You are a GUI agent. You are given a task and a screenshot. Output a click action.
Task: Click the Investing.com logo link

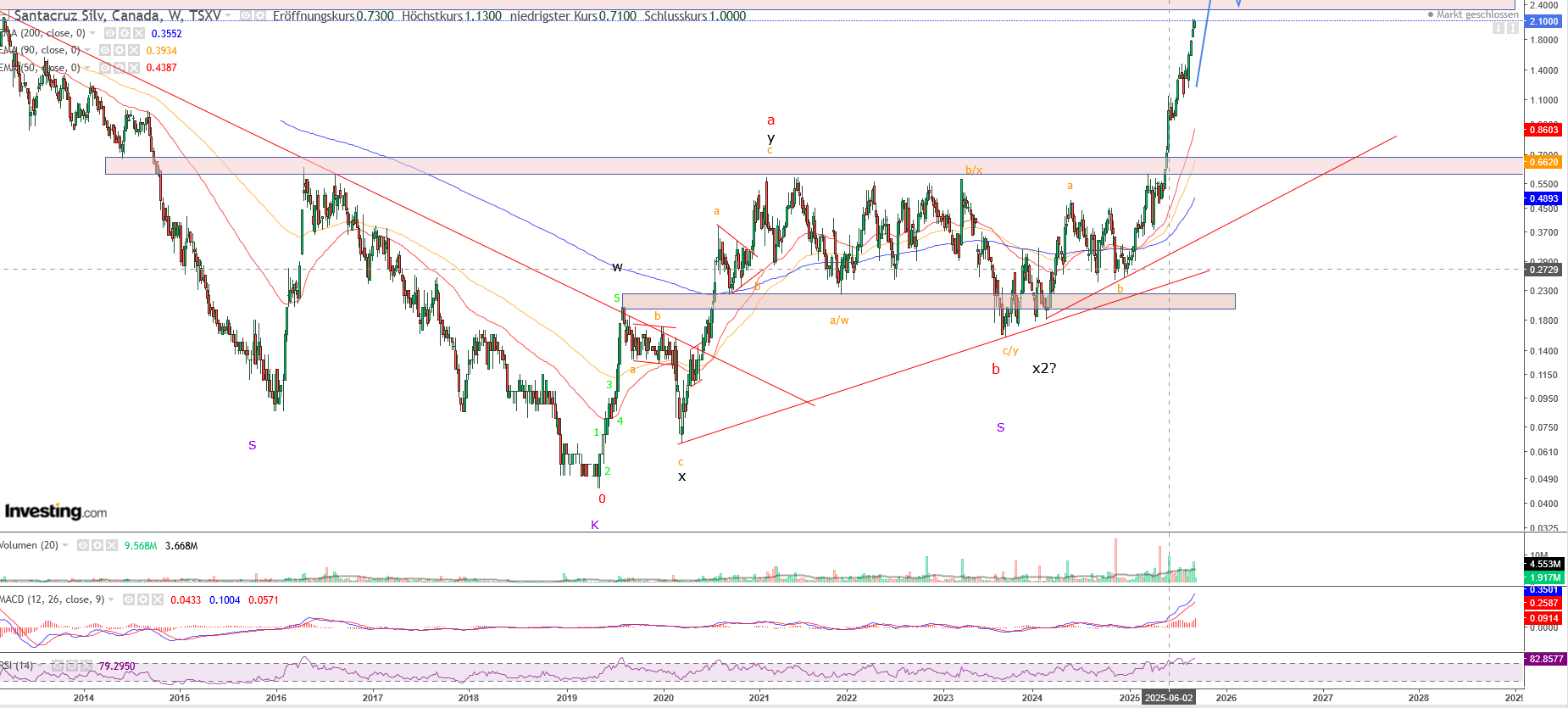[56, 511]
